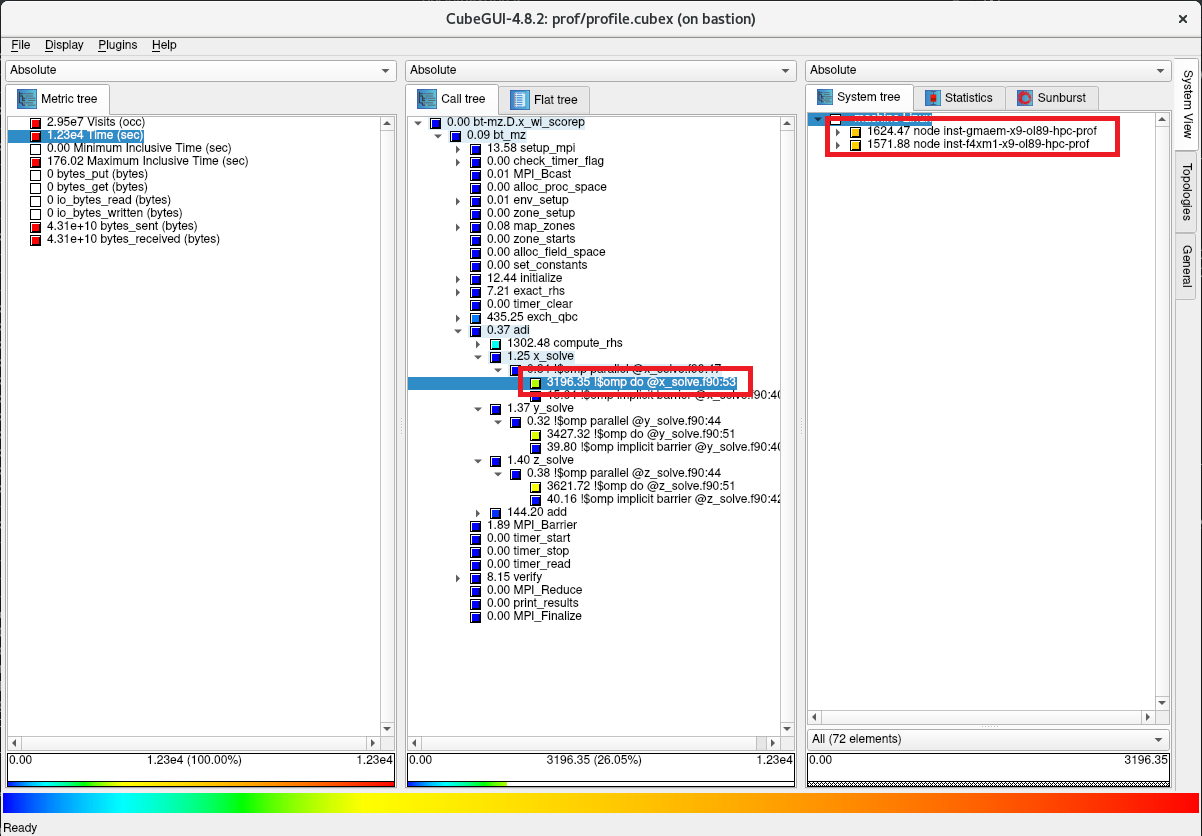The image size is (1202, 836).
Task: Click the Flat tree tab icon
Action: (518, 100)
